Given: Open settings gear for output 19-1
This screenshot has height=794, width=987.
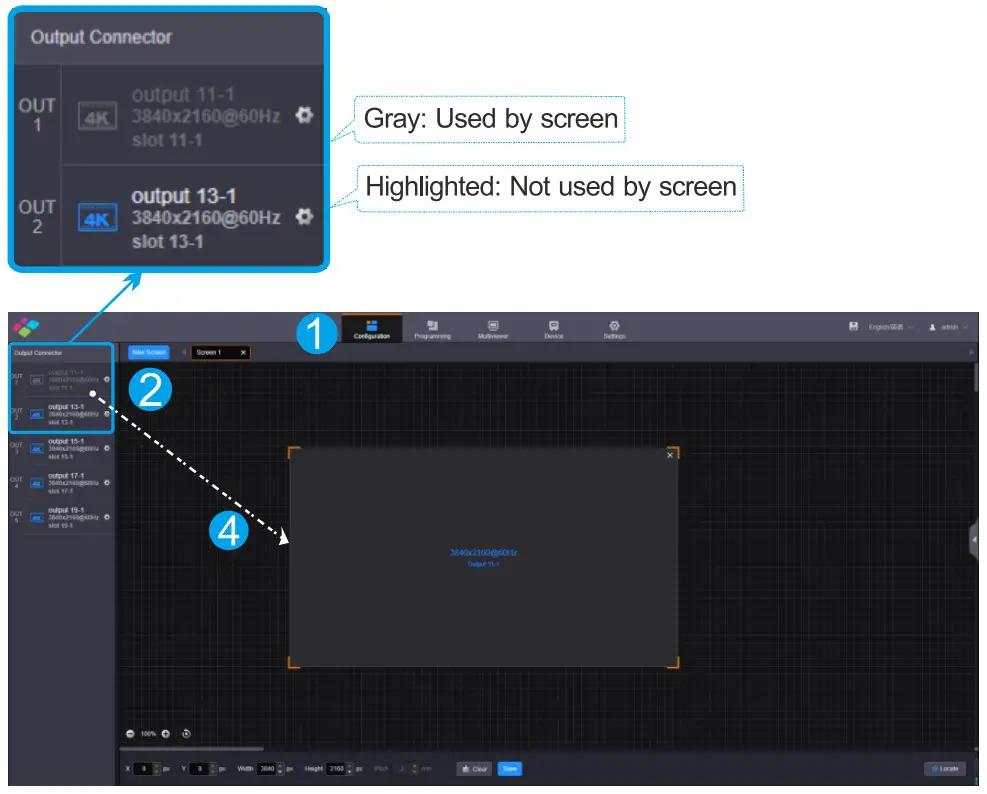Looking at the screenshot, I should 106,518.
